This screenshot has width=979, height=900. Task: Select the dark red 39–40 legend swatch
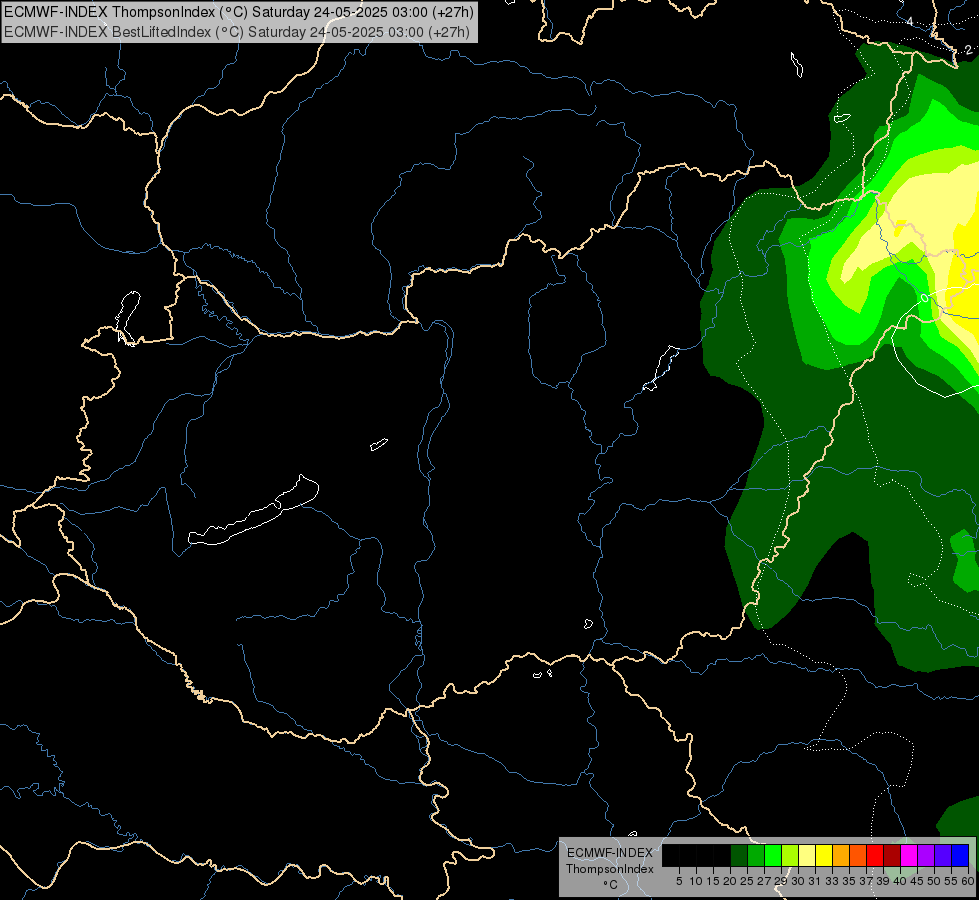(892, 855)
